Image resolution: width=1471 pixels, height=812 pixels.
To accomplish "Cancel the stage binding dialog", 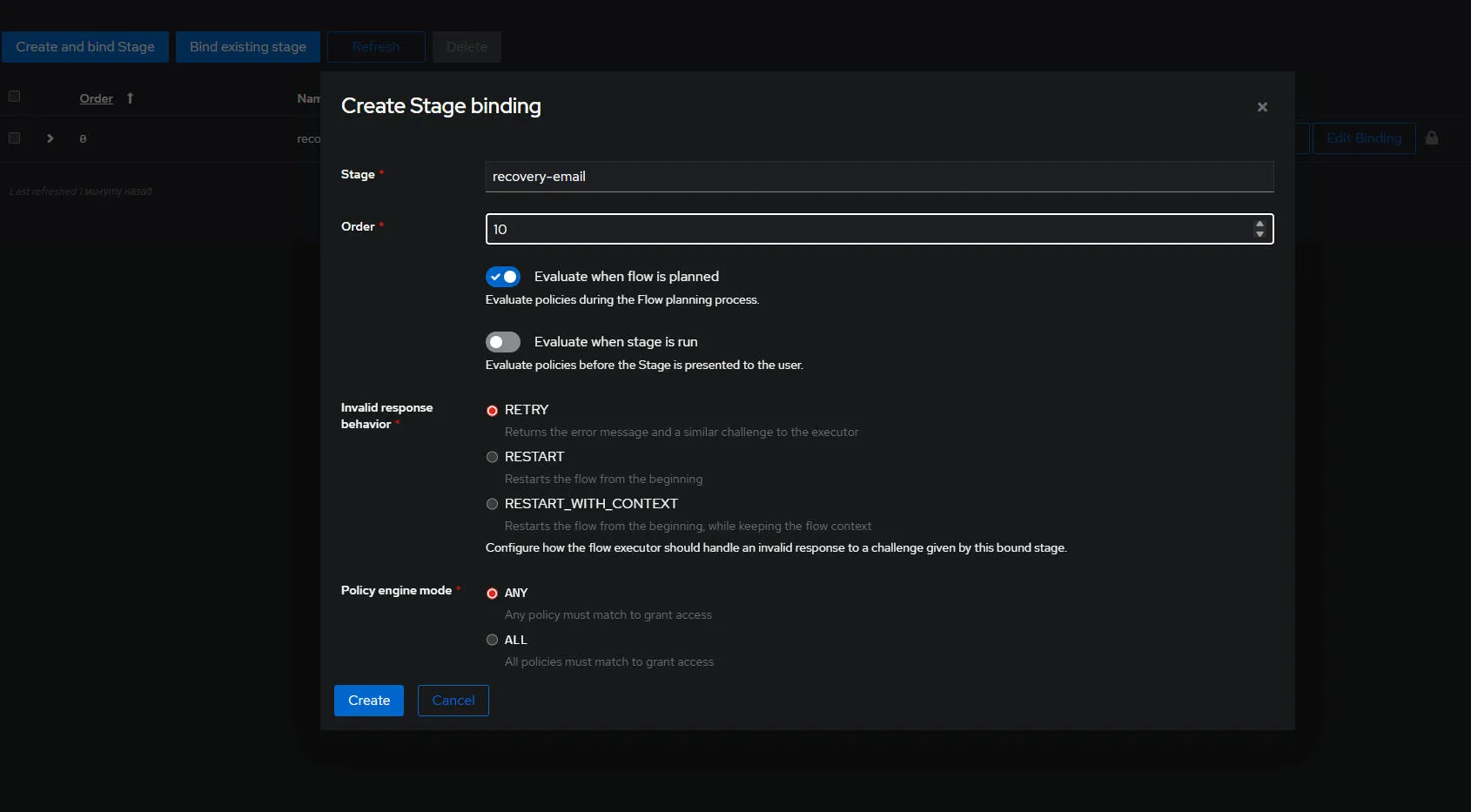I will point(453,701).
